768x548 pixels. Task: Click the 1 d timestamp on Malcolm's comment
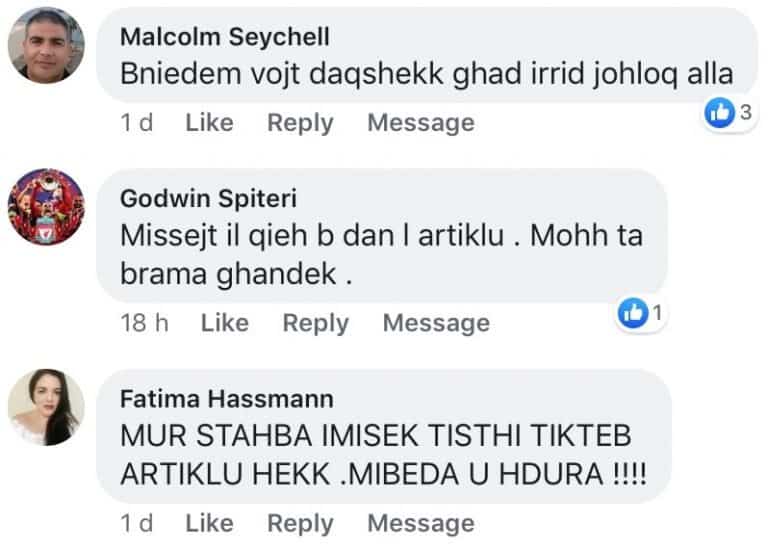click(x=135, y=123)
